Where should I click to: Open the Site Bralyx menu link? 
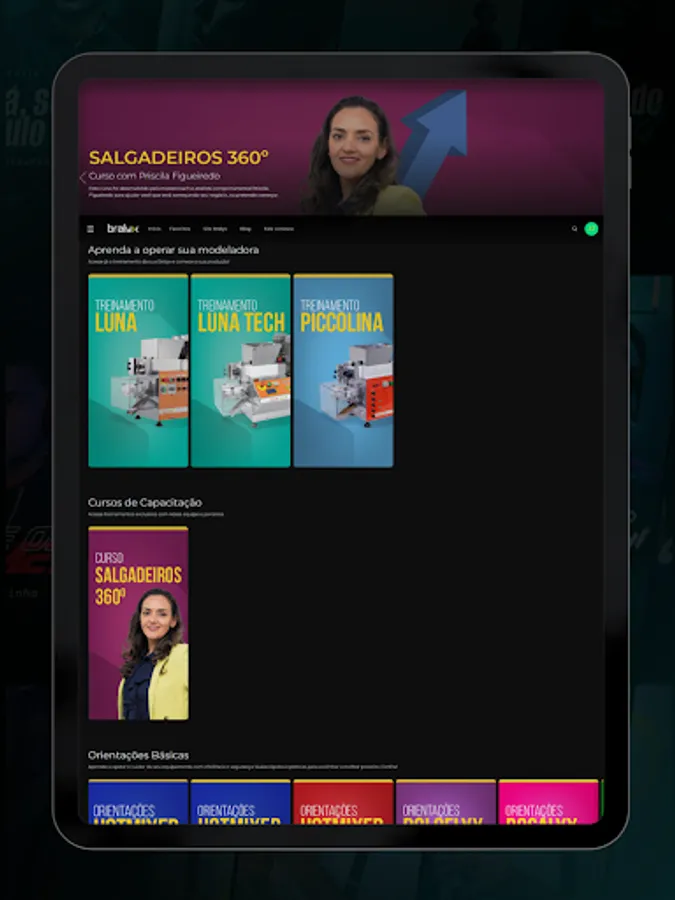click(215, 229)
